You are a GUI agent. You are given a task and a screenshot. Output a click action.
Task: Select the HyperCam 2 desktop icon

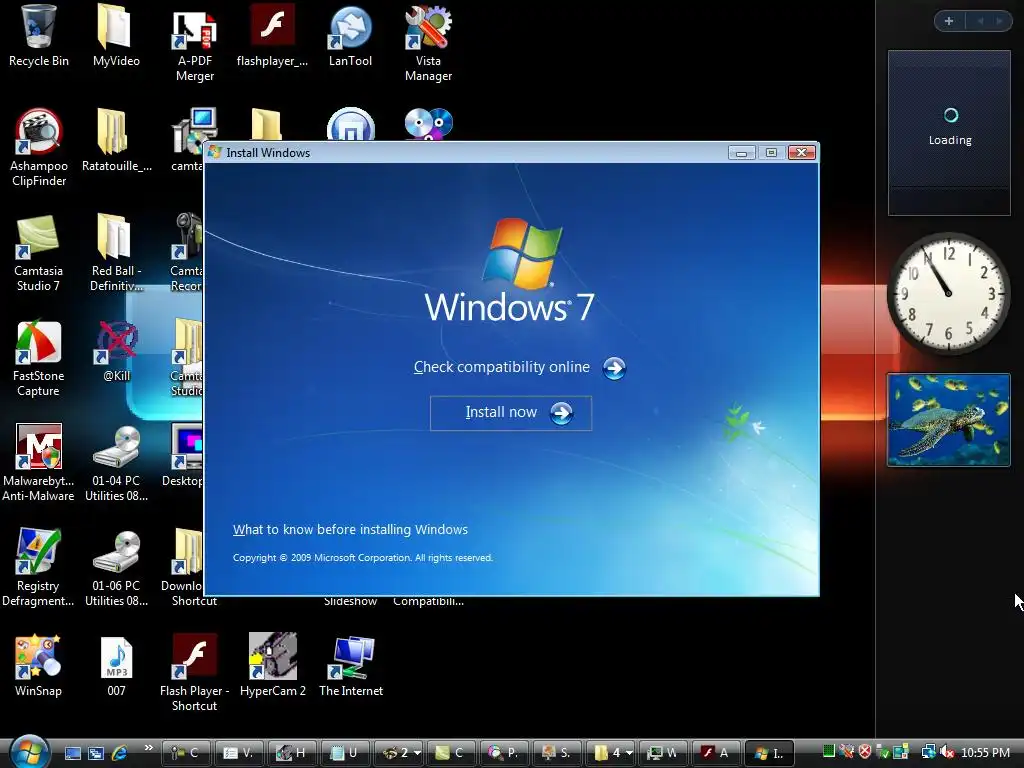pos(272,666)
